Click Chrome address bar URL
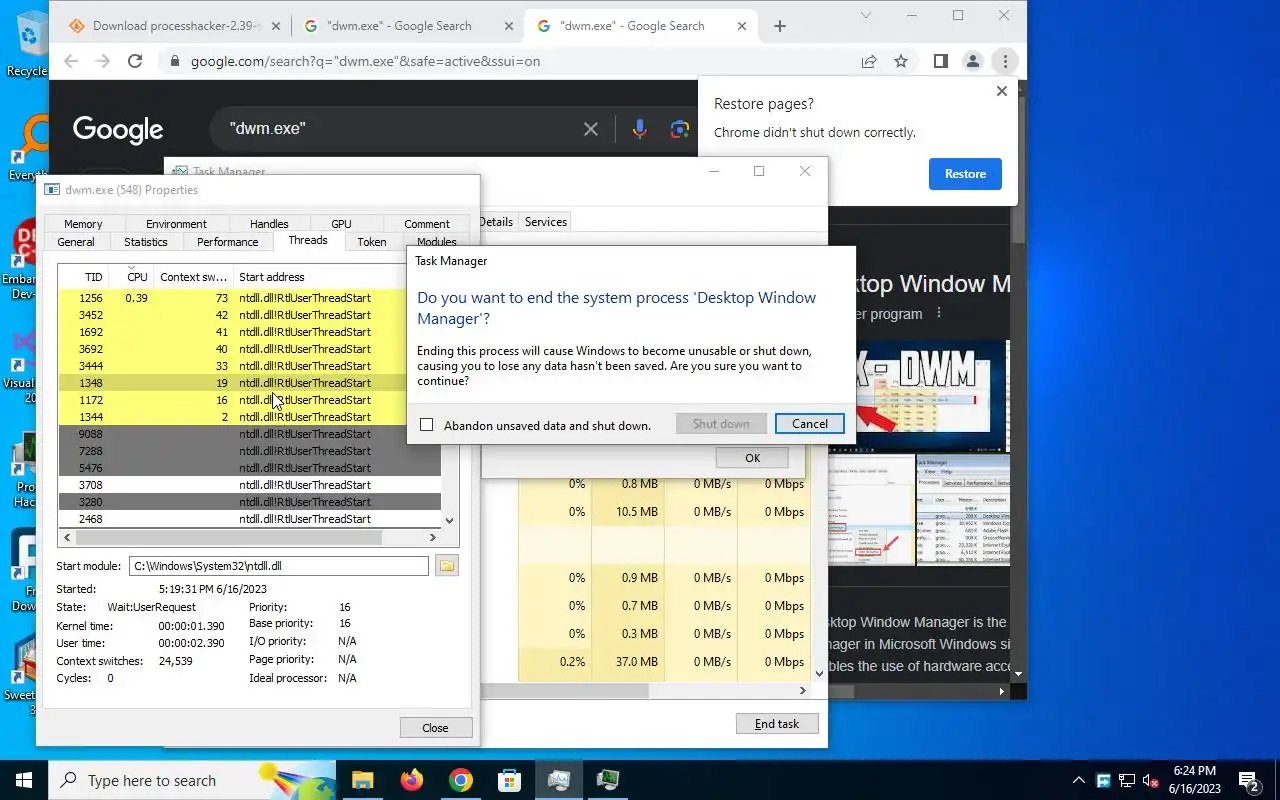 [365, 61]
